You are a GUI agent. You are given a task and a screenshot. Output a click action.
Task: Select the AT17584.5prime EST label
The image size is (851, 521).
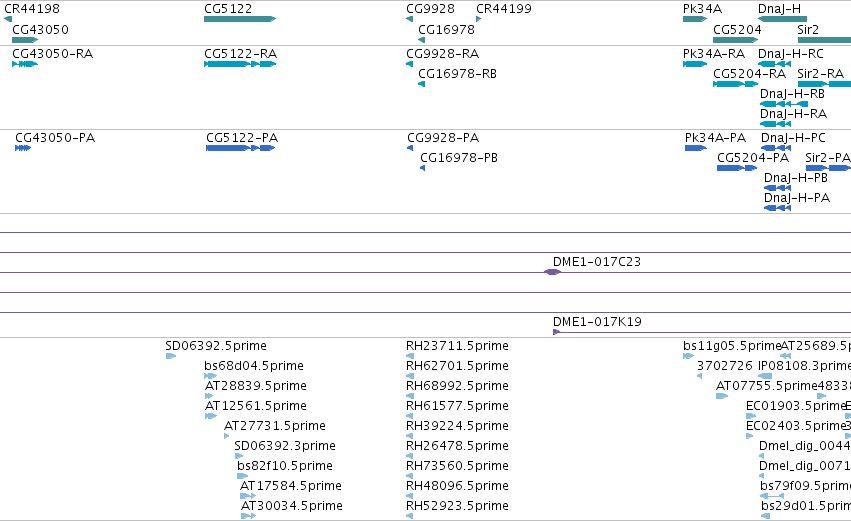291,487
